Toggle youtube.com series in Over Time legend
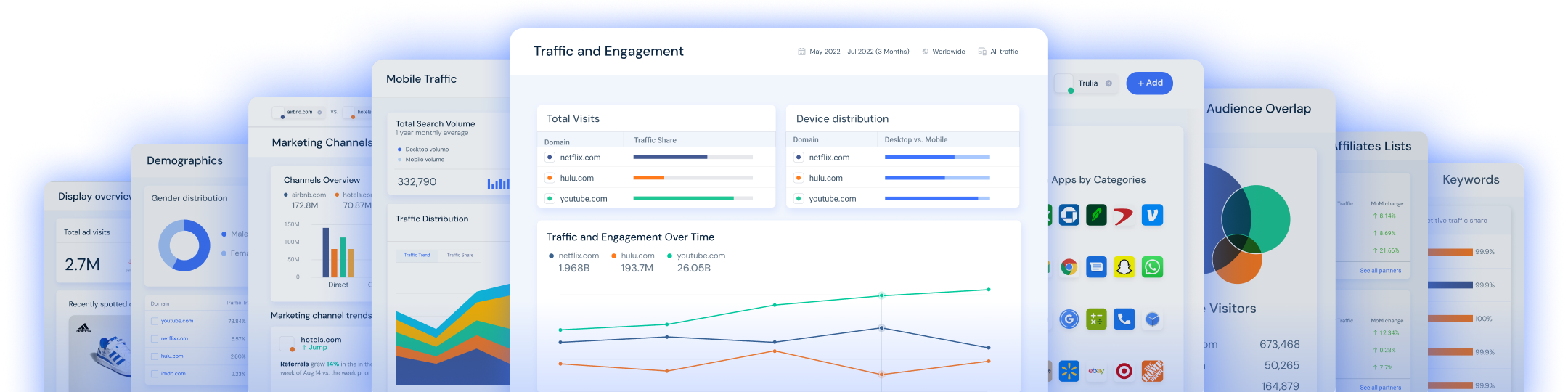This screenshot has height=392, width=1568. 695,256
